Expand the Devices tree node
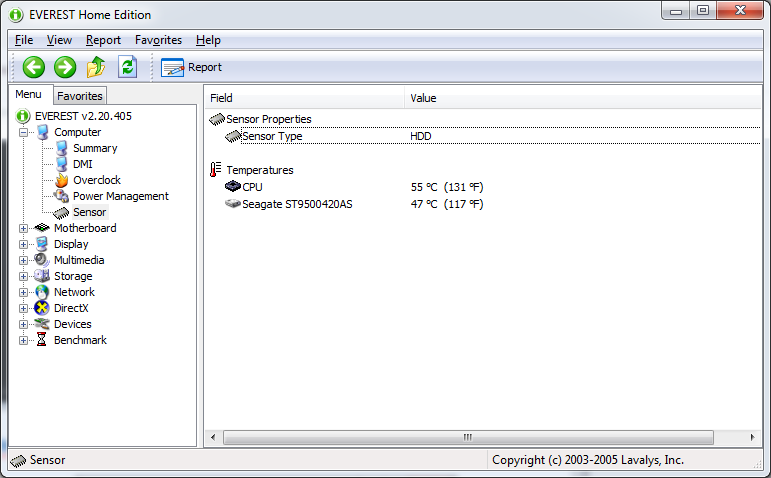771x478 pixels. [x=23, y=324]
